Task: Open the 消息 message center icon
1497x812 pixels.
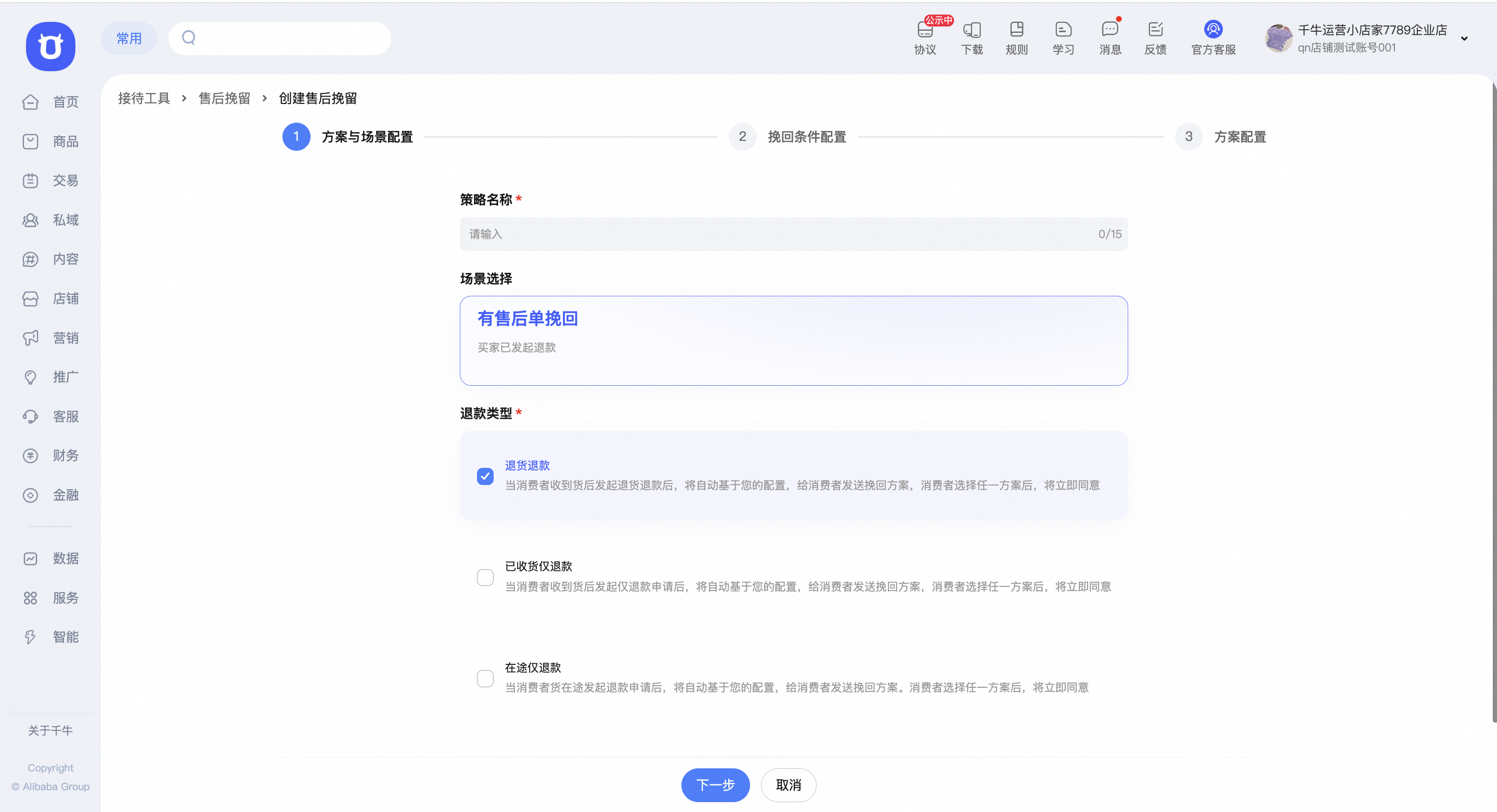Action: (1110, 38)
